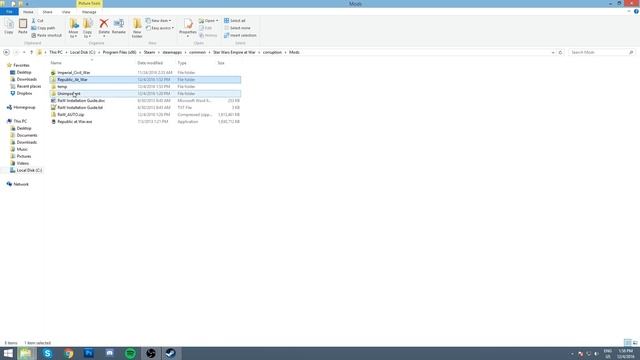Sort by the Type column header
Screen dimensions: 640x360
coord(182,63)
